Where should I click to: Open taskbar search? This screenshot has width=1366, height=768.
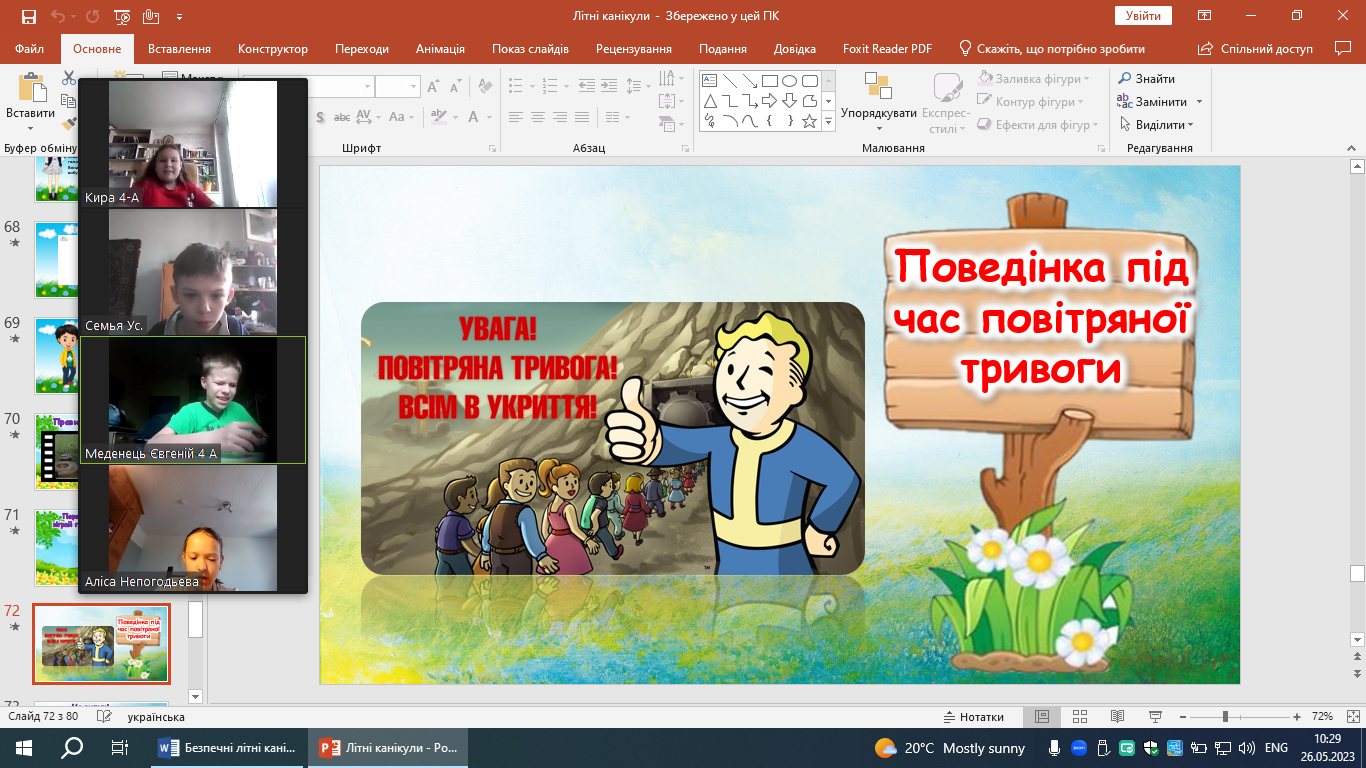click(72, 748)
